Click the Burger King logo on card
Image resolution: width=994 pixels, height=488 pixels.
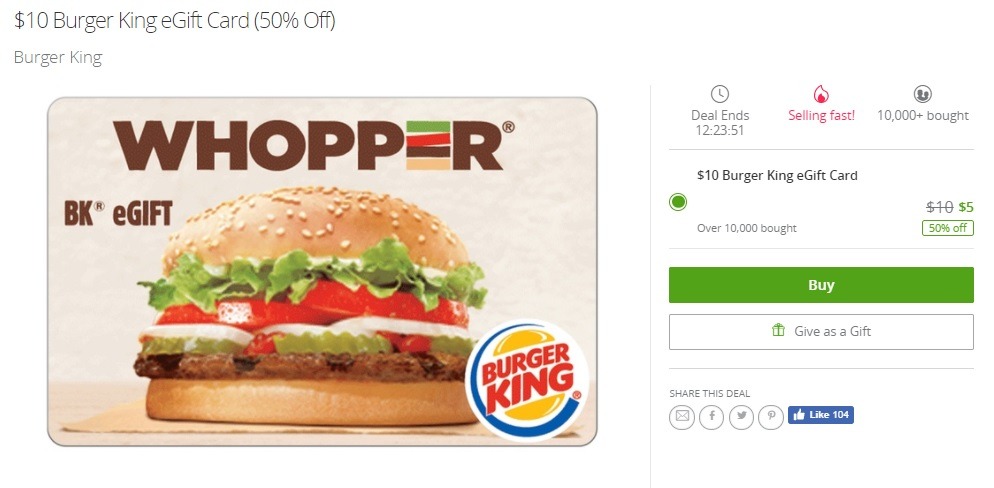[x=527, y=380]
